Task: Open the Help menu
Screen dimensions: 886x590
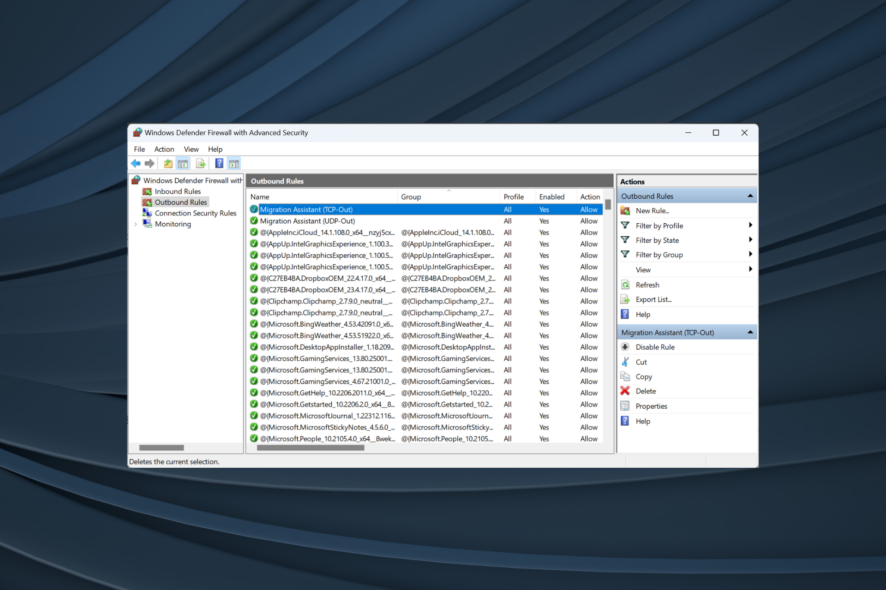Action: point(215,149)
